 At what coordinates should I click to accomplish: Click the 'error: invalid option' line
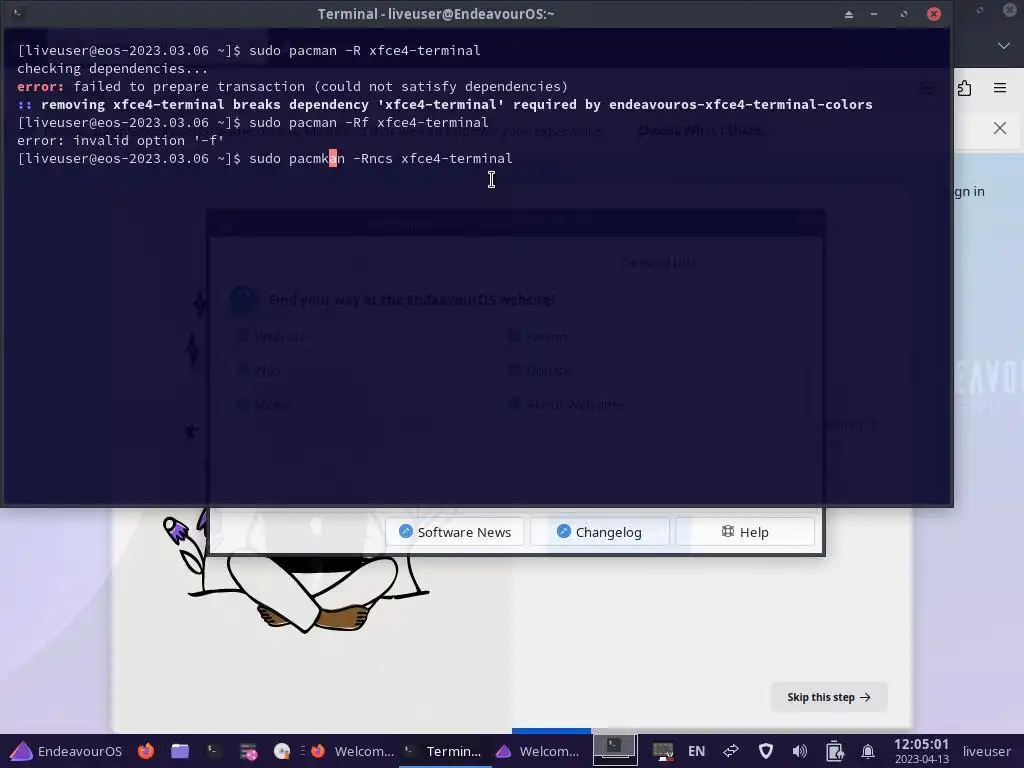120,140
